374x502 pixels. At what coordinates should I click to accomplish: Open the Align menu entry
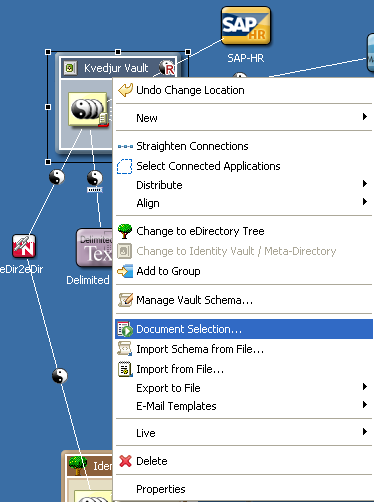pyautogui.click(x=244, y=203)
